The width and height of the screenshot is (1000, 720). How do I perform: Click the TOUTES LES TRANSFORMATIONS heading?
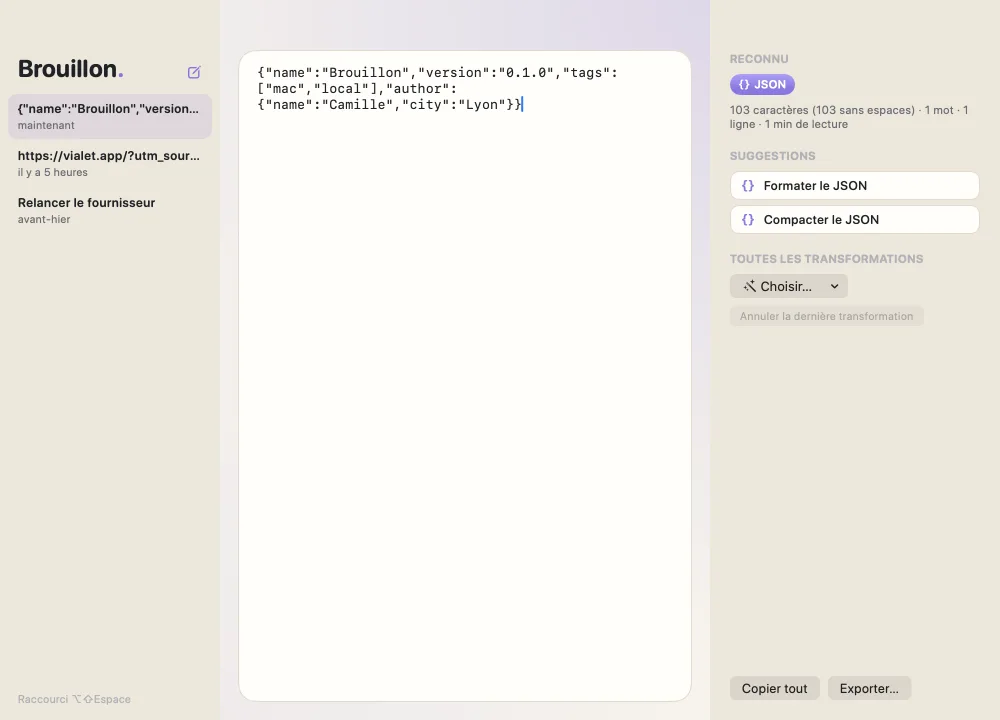(827, 259)
